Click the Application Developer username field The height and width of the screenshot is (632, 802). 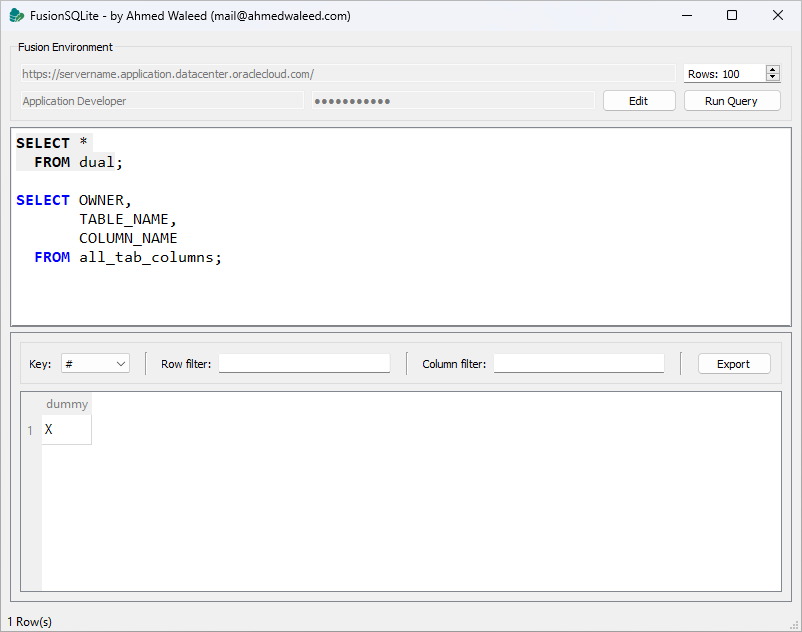[162, 101]
